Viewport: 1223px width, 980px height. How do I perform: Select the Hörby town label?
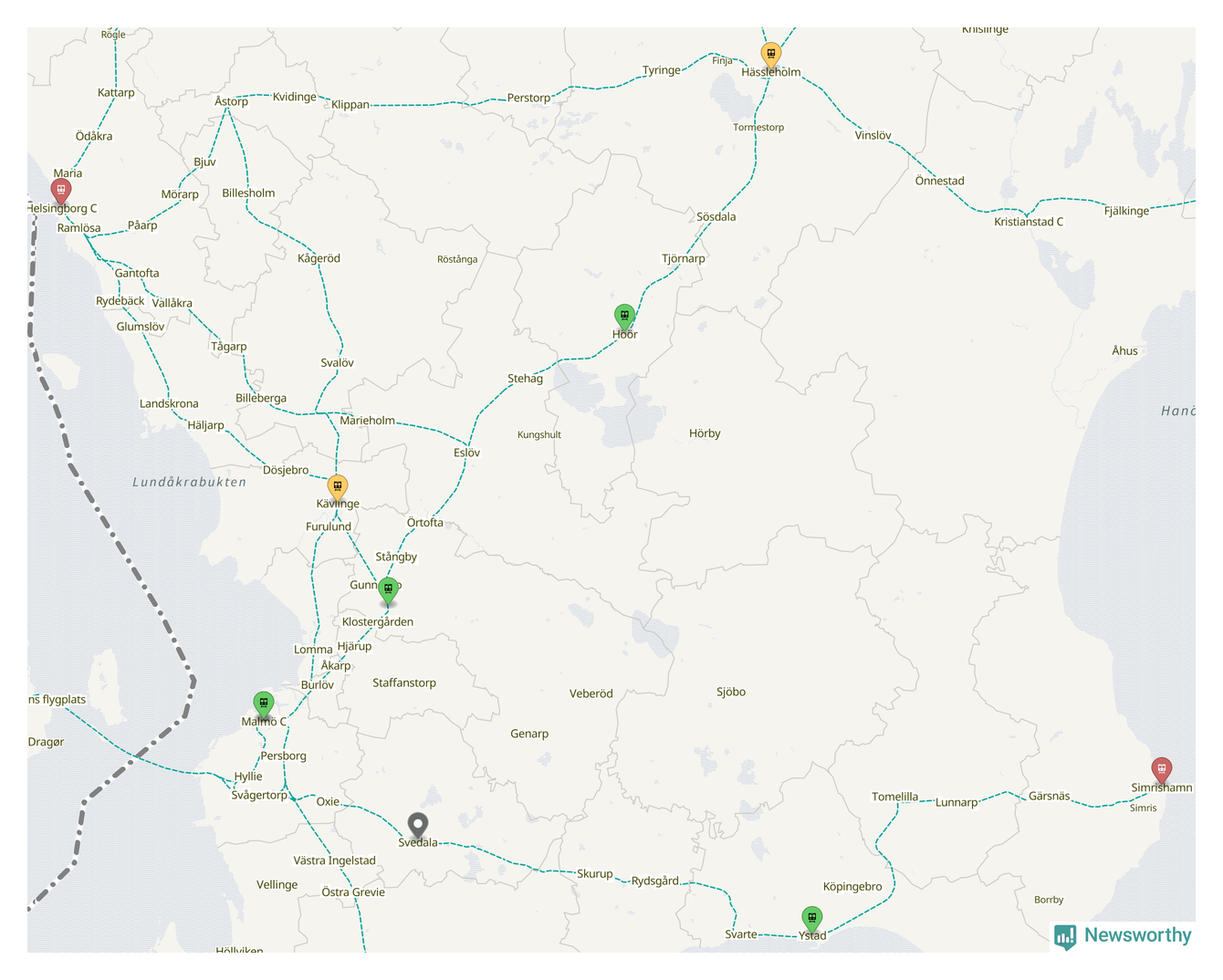click(x=705, y=433)
